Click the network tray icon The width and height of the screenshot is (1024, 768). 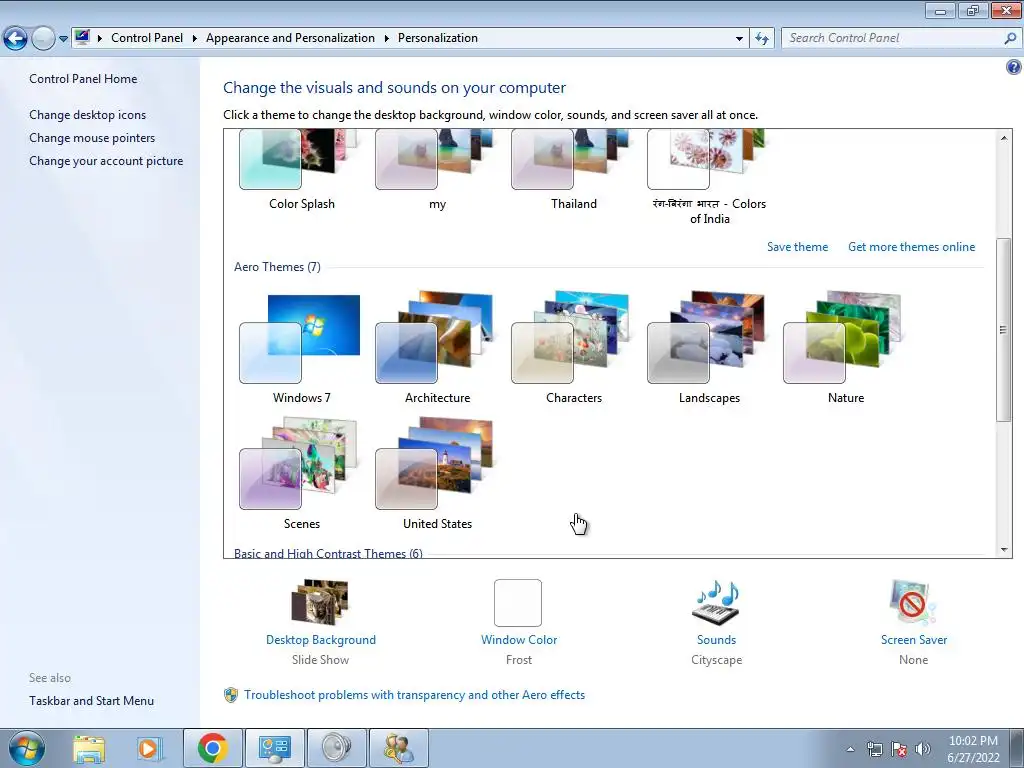(874, 750)
